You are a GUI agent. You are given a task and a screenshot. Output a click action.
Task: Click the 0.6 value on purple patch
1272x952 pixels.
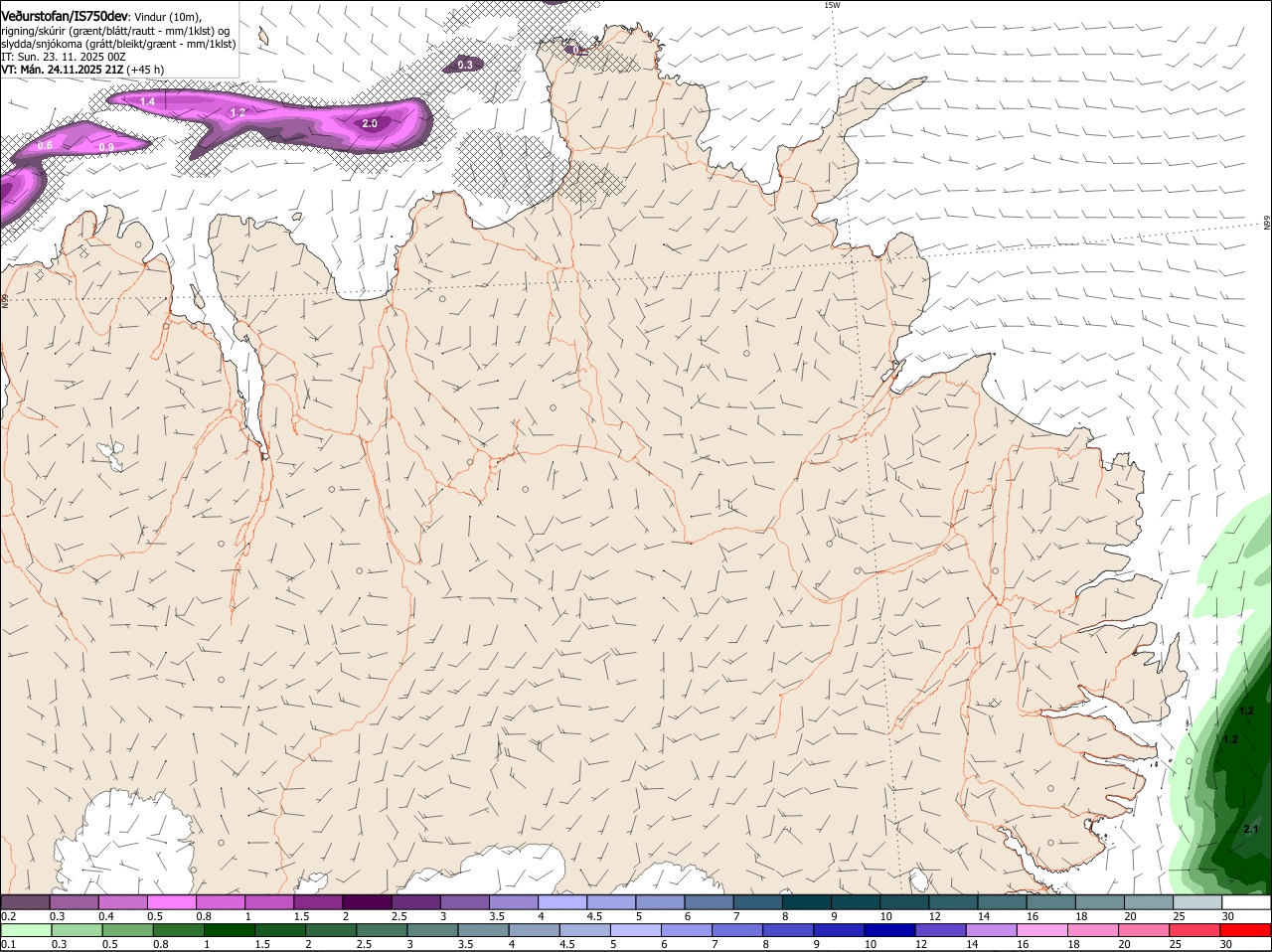(x=45, y=145)
